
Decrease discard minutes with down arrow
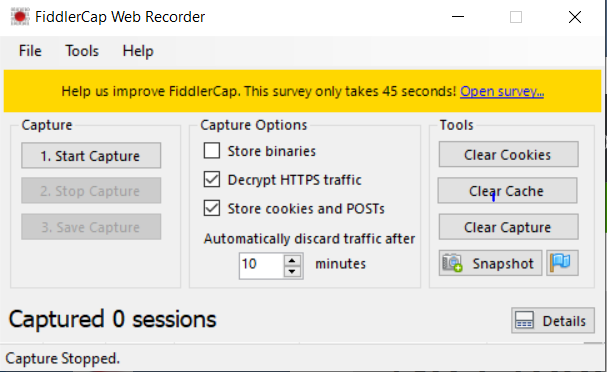pyautogui.click(x=292, y=271)
